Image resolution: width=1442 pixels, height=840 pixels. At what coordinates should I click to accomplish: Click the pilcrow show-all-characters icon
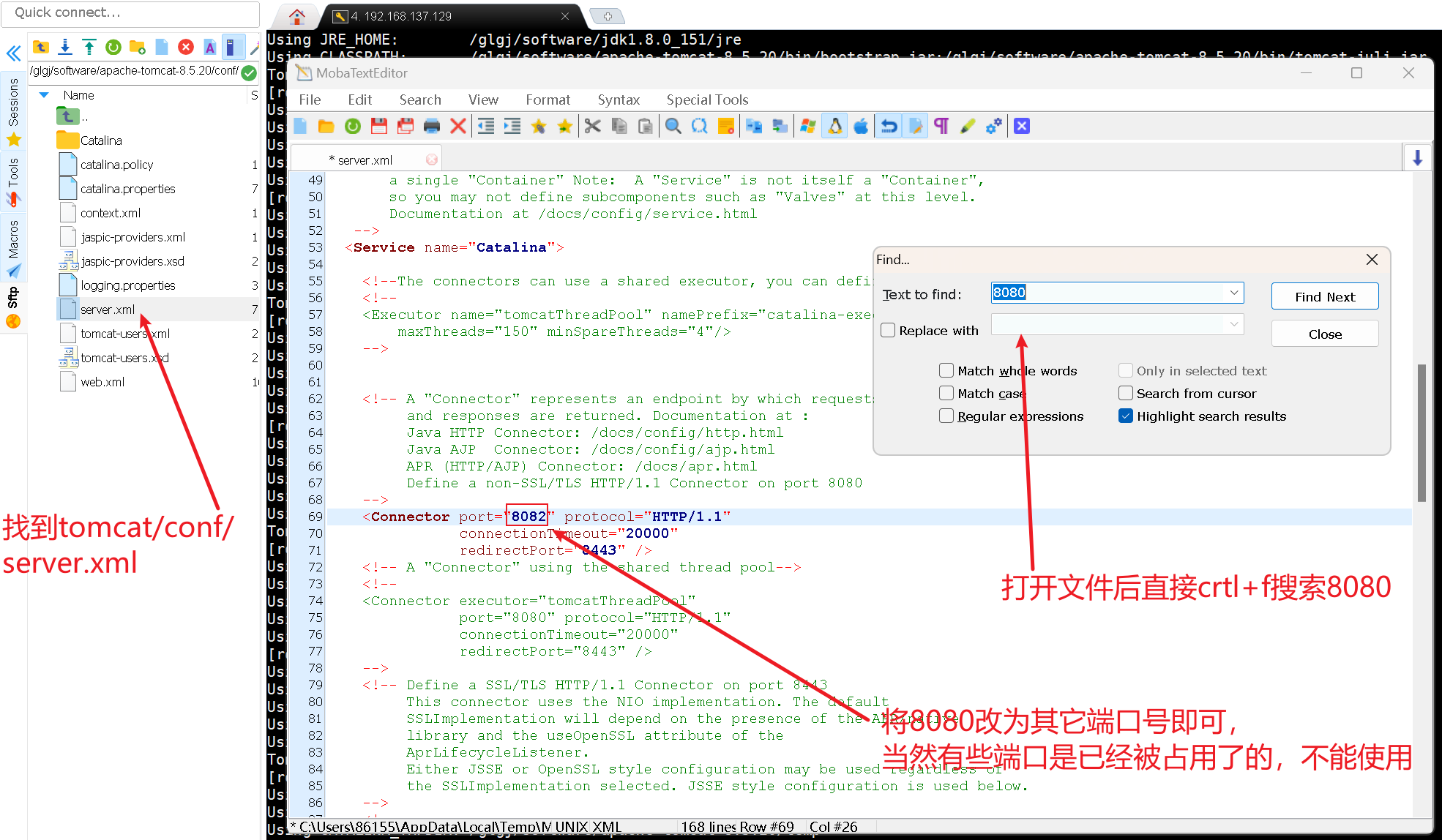pyautogui.click(x=941, y=127)
